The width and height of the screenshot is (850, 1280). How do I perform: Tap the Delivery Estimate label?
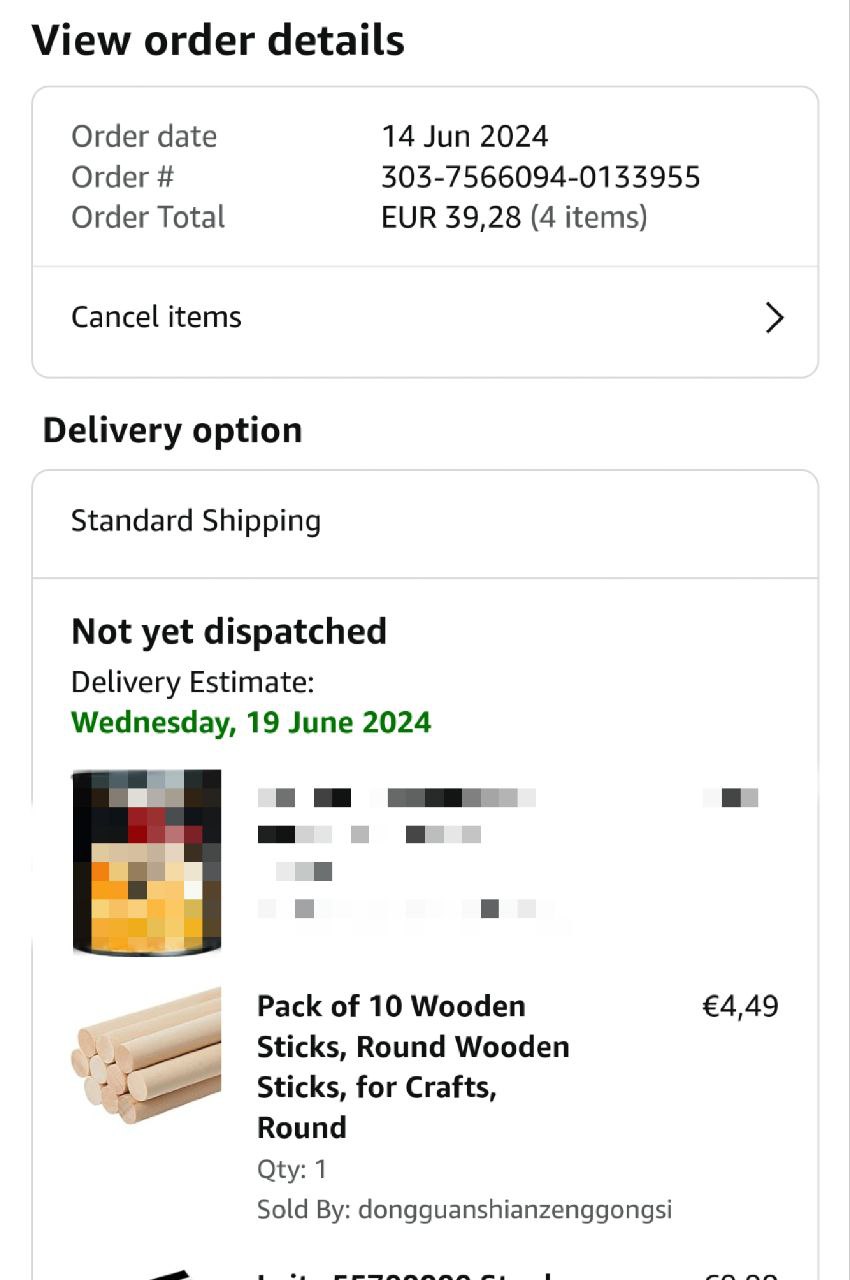click(x=192, y=683)
